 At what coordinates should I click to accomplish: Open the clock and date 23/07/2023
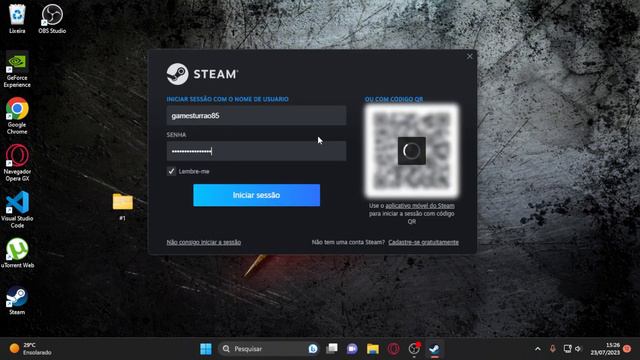point(605,349)
